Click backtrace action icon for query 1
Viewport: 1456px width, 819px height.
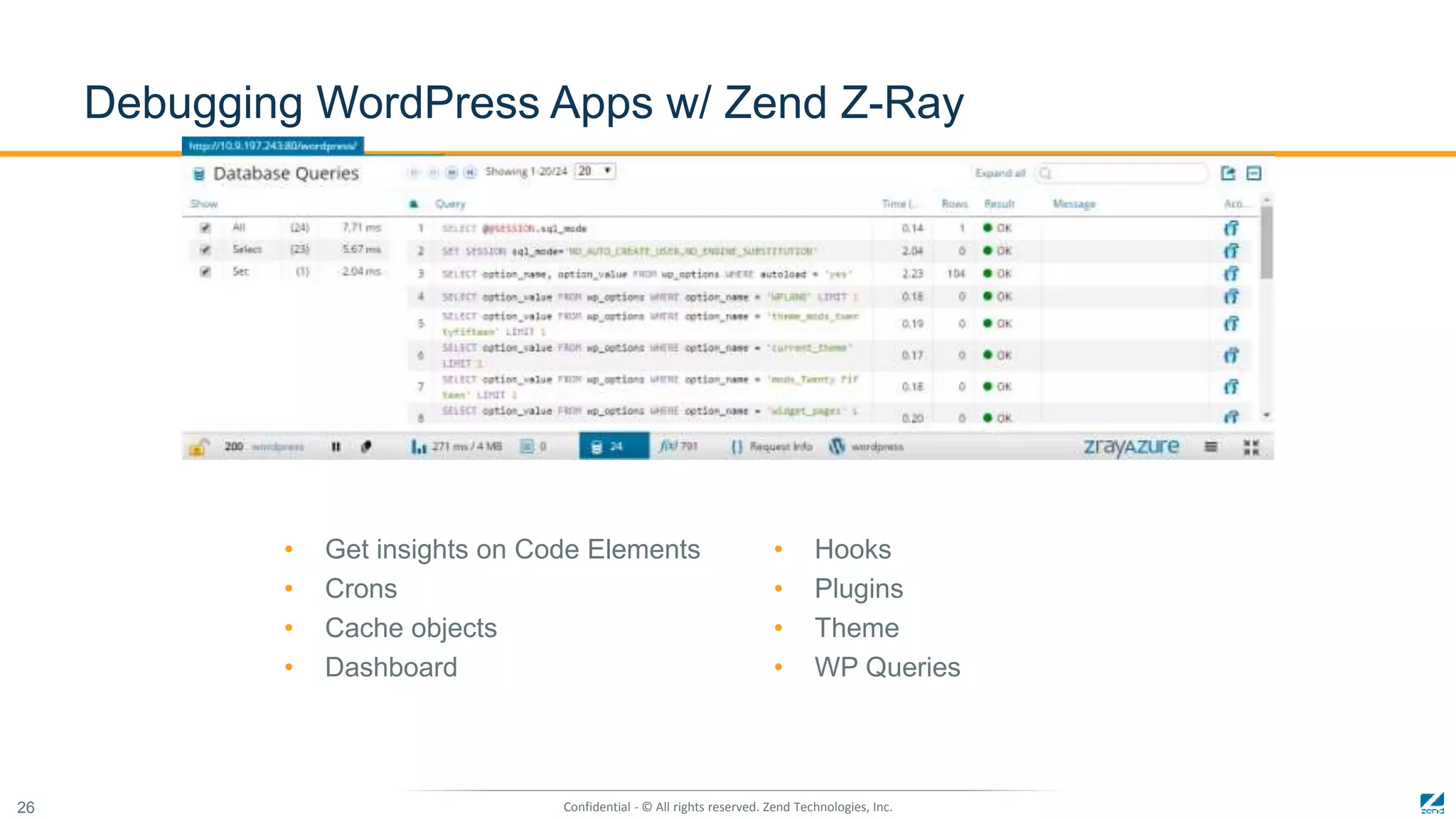point(1231,228)
